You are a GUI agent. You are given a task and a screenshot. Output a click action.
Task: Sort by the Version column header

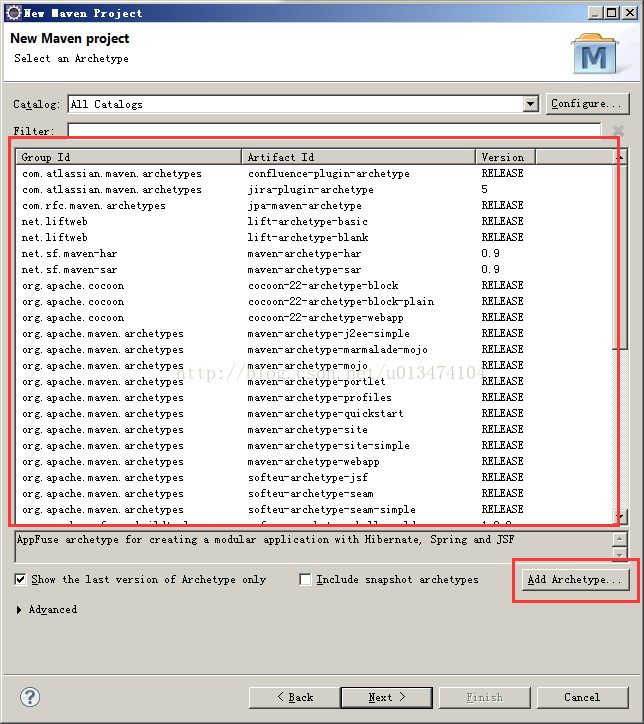(506, 157)
